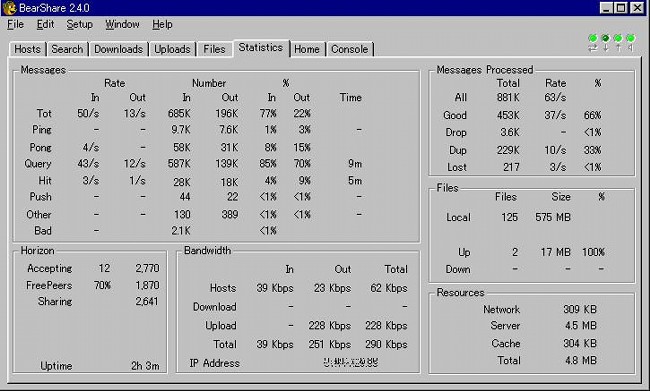Click the first green connection status light
Screen dimensions: 650x391
pos(593,38)
